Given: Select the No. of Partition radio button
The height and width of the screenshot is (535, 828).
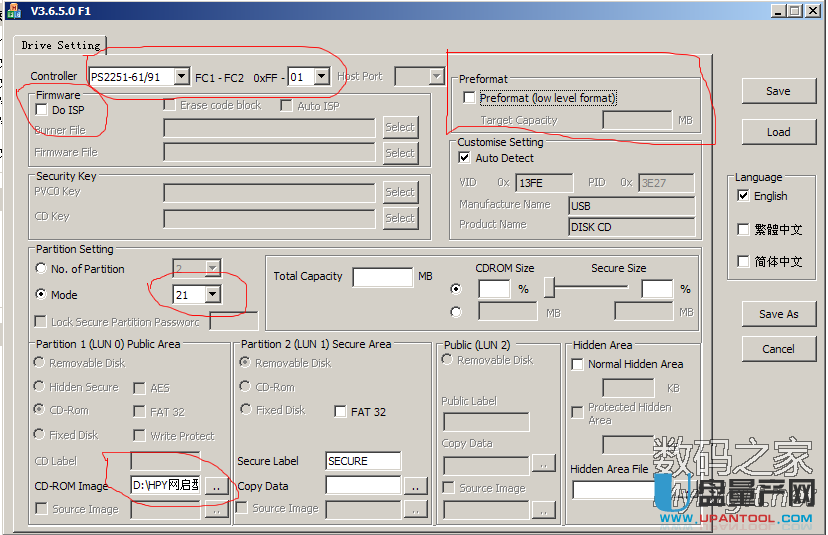Looking at the screenshot, I should tap(41, 269).
